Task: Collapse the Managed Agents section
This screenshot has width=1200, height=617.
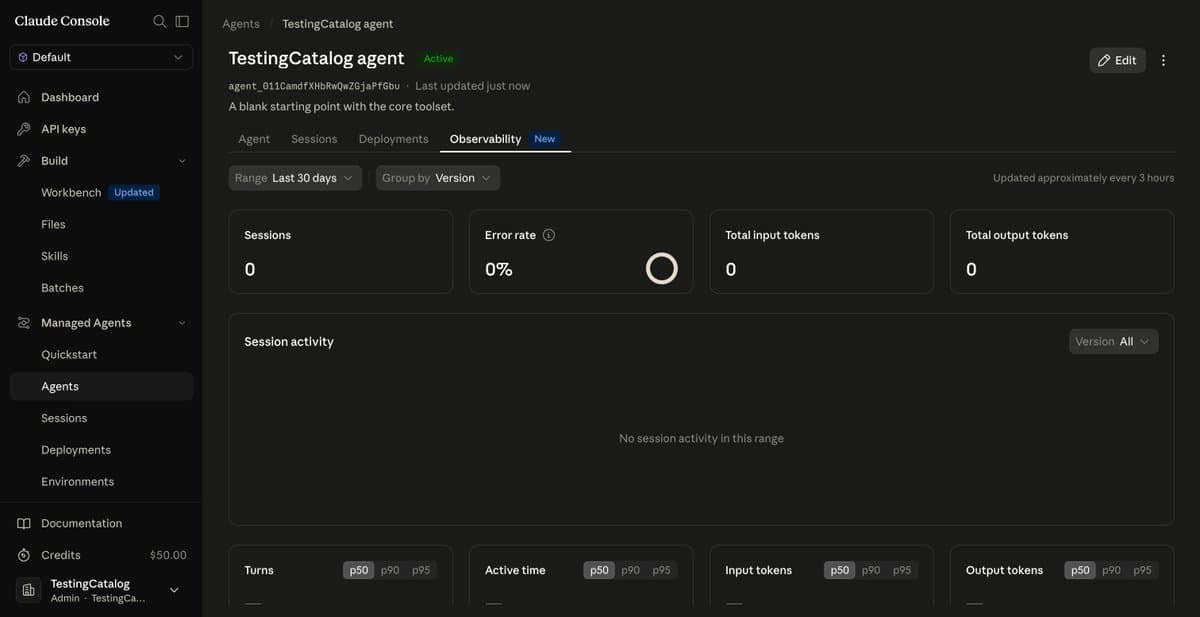Action: tap(101, 323)
